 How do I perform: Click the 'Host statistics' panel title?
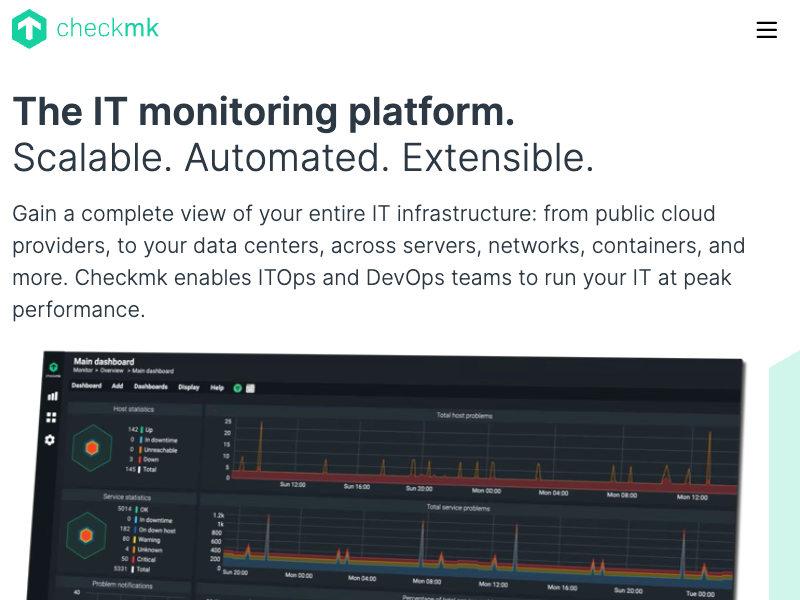(133, 409)
